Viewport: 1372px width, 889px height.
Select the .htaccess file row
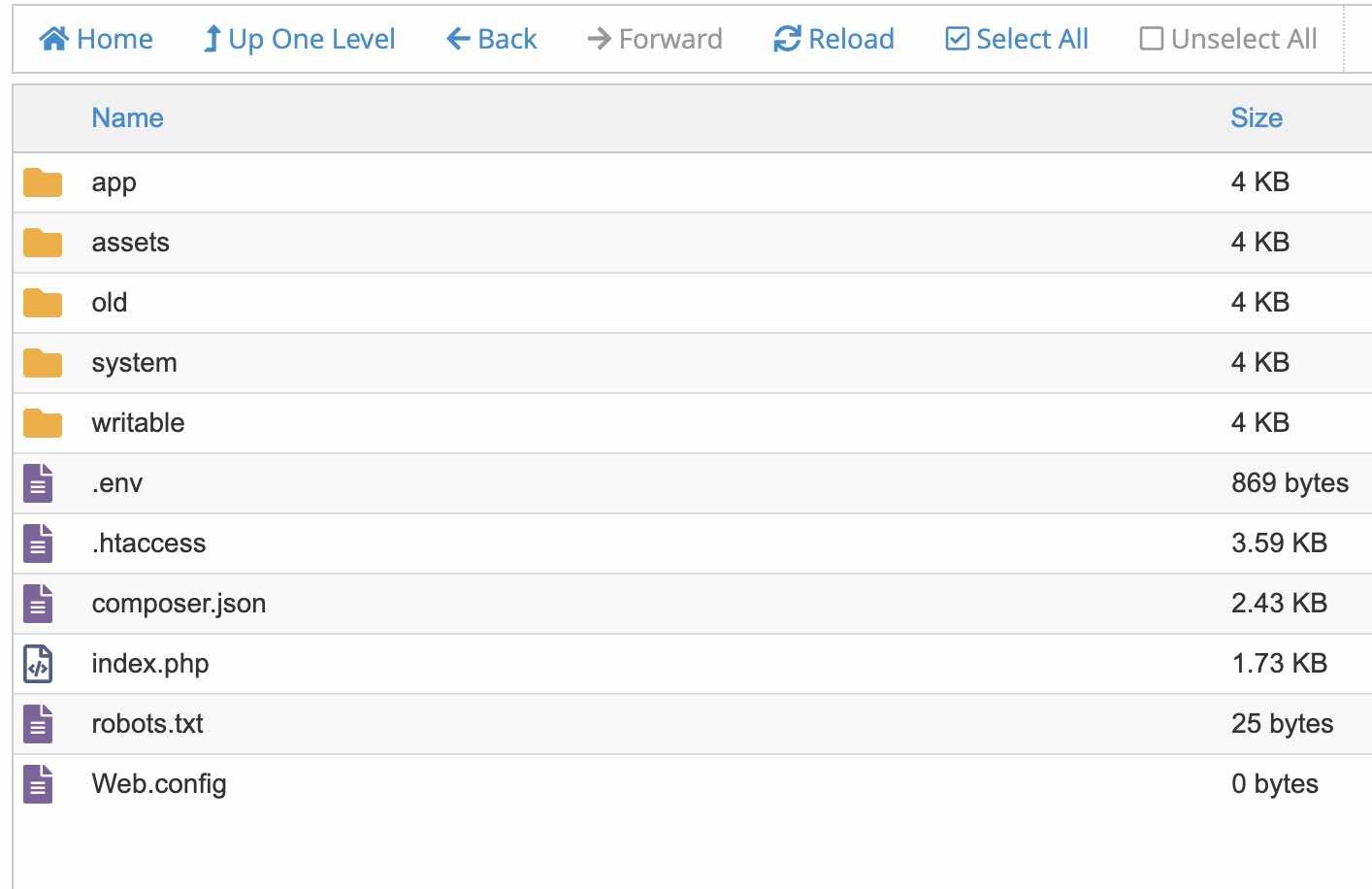click(148, 543)
